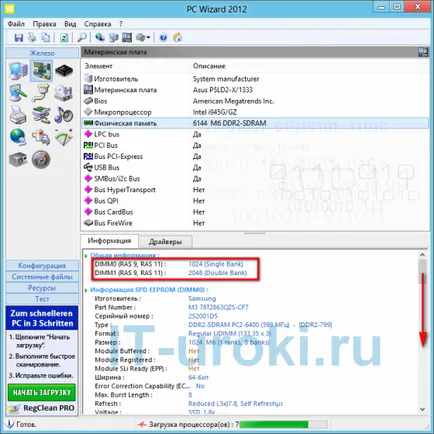The width and height of the screenshot is (434, 434).
Task: Click the Элемент column header
Action: [x=99, y=66]
